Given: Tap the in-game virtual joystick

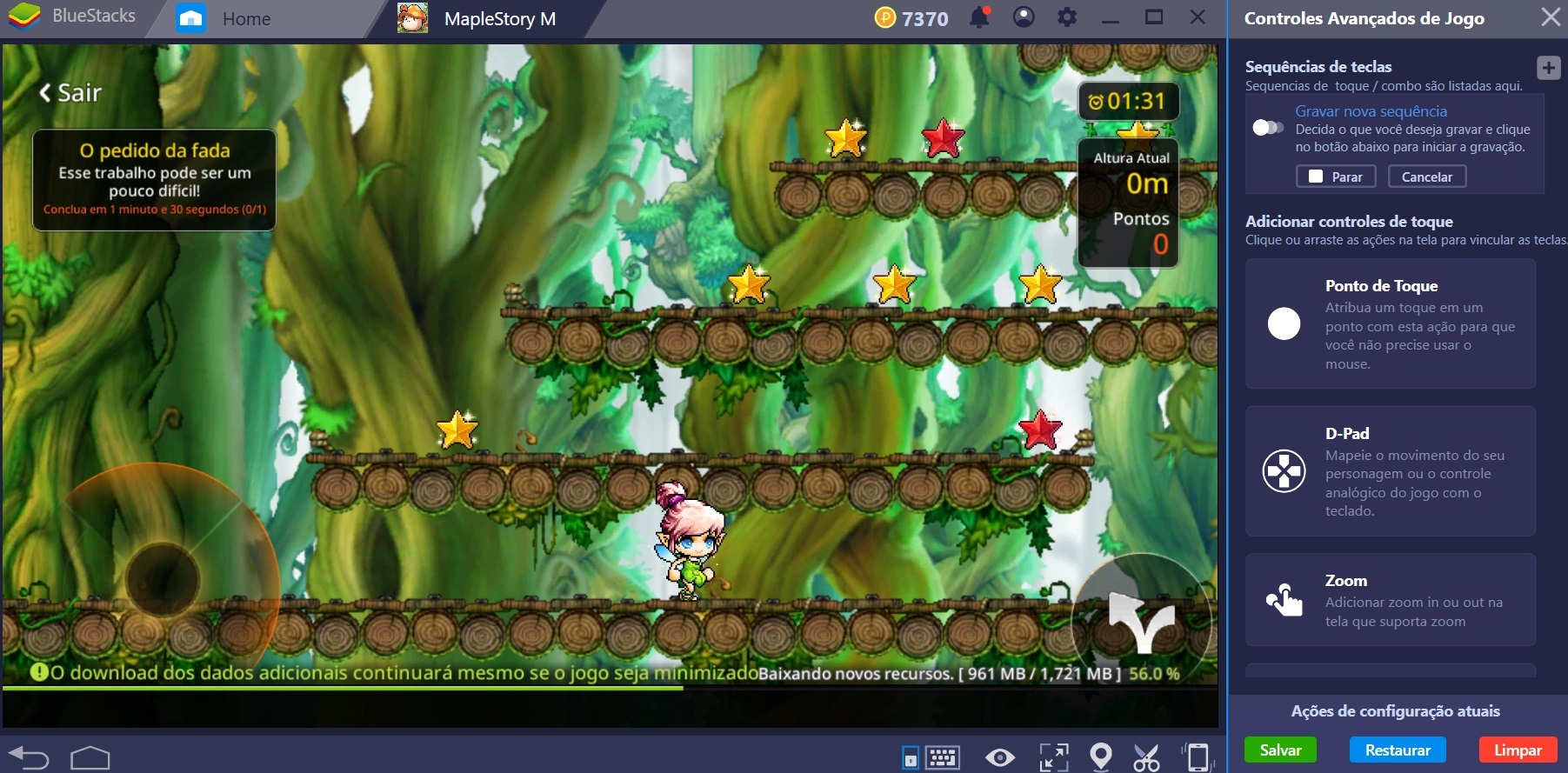Looking at the screenshot, I should pos(162,579).
